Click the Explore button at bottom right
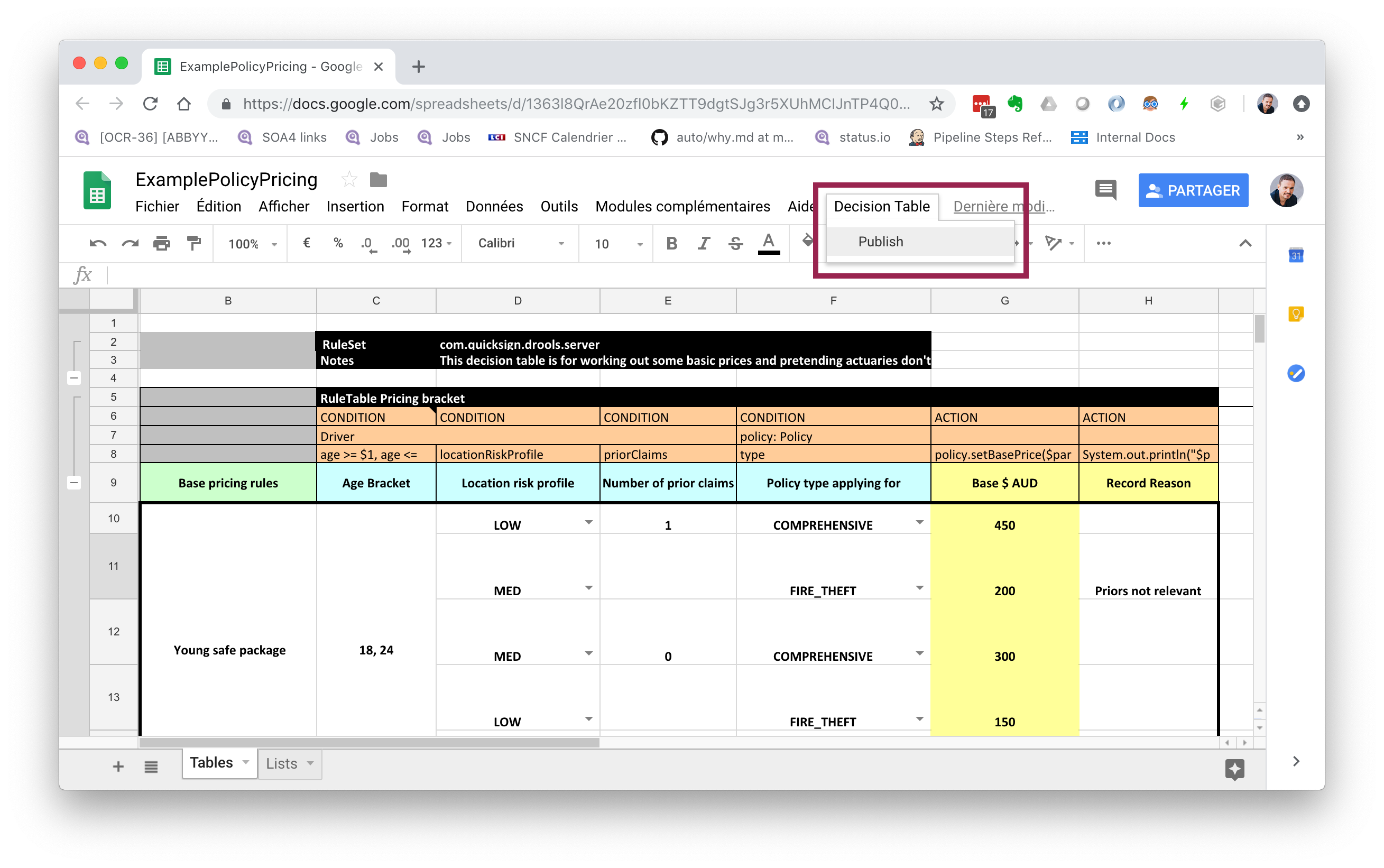The height and width of the screenshot is (868, 1384). point(1234,768)
